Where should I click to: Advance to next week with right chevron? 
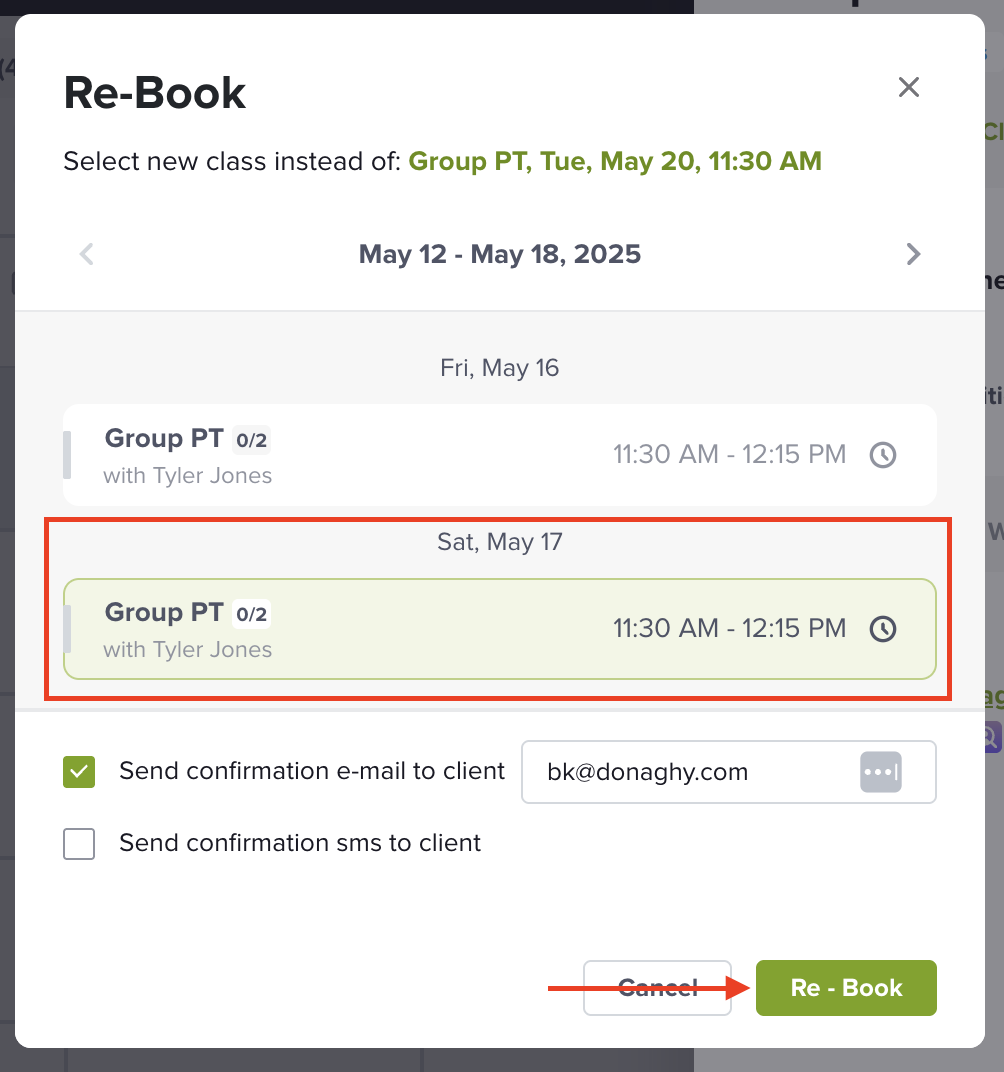coord(913,254)
